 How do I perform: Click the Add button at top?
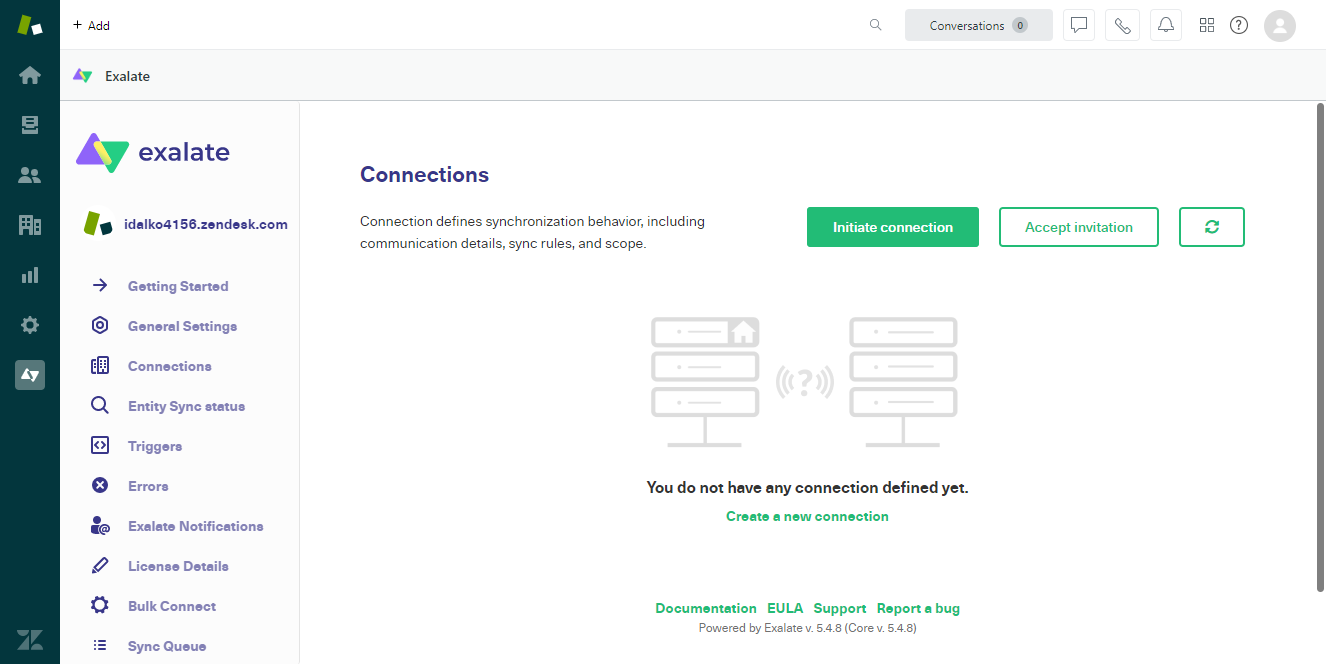(91, 25)
